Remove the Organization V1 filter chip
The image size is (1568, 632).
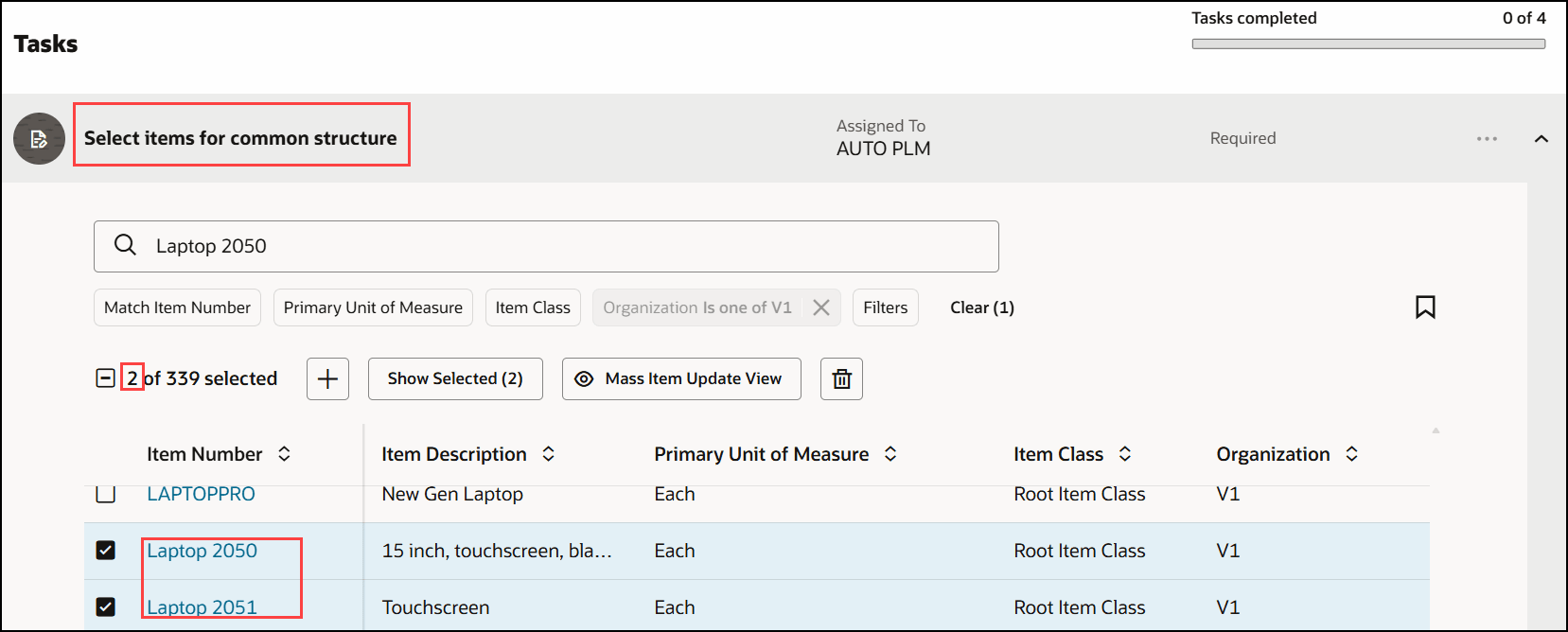click(x=821, y=307)
